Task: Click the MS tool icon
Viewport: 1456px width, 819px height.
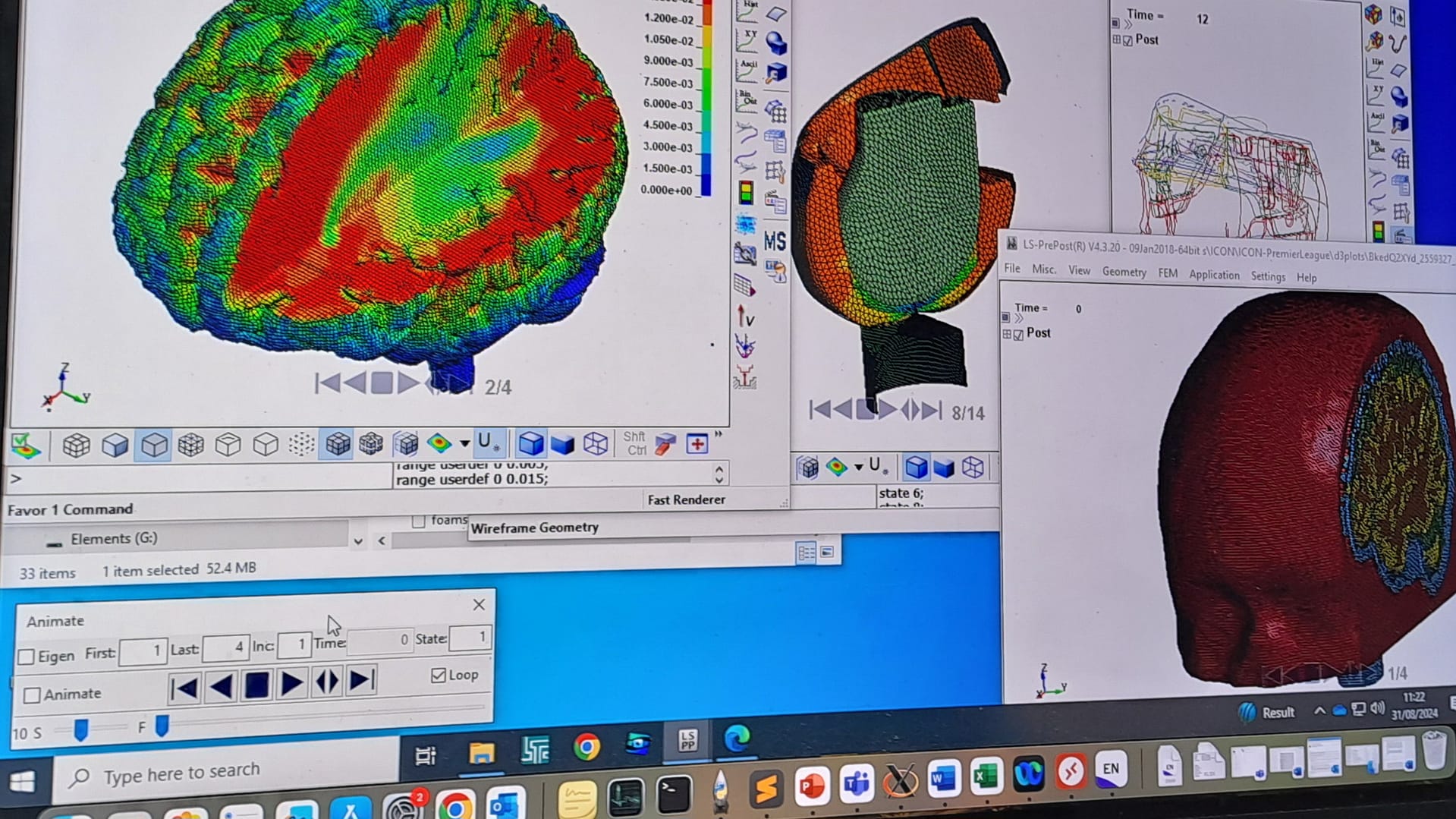Action: pyautogui.click(x=775, y=242)
